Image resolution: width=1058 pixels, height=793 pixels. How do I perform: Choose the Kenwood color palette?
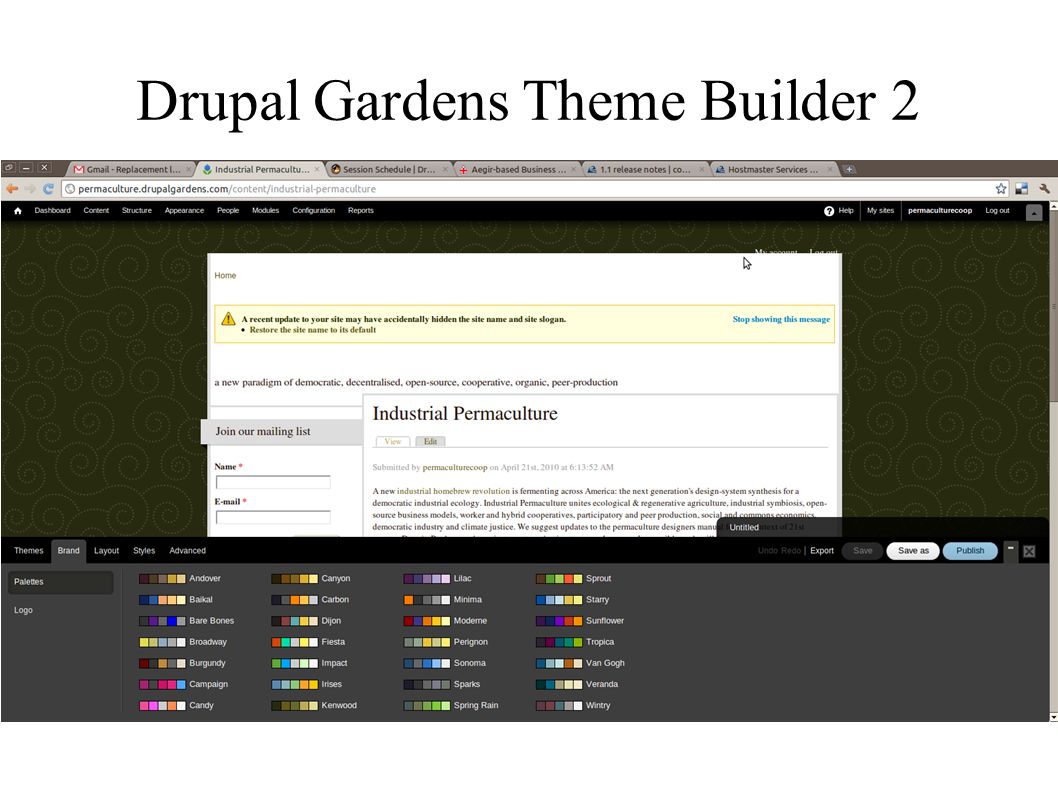tap(314, 705)
